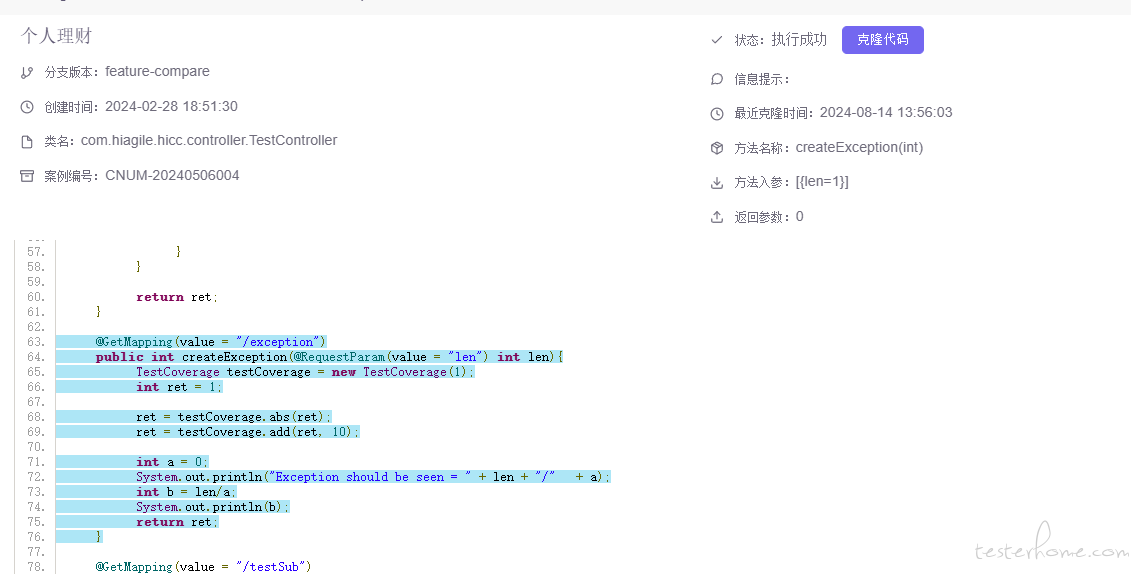Click the testCoverage.abs(ret) code line

coord(234,417)
